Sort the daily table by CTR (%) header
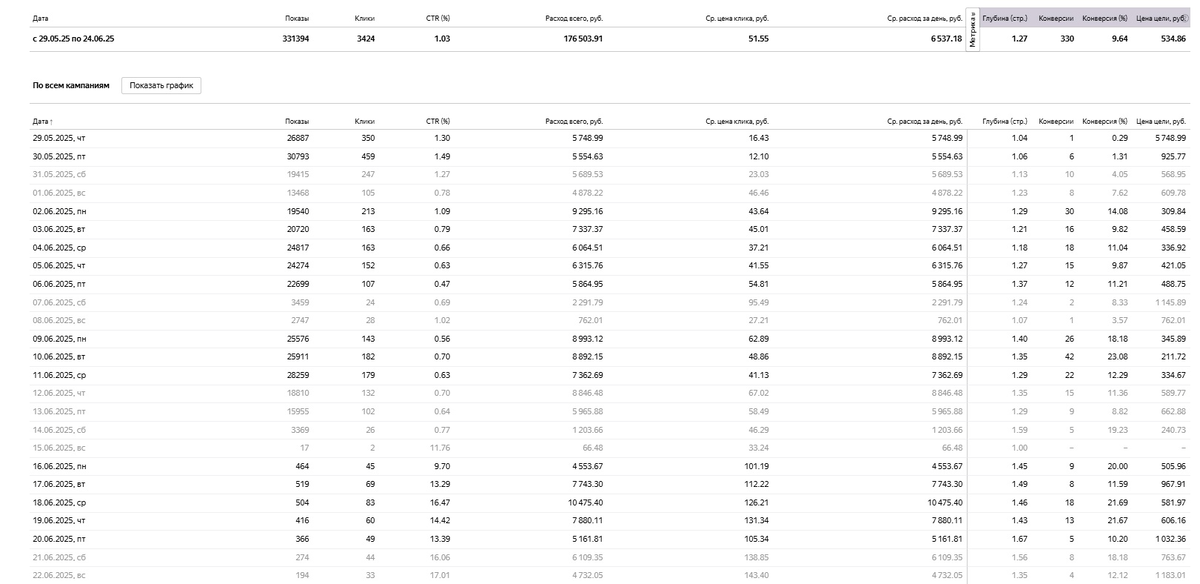The height and width of the screenshot is (584, 1200). tap(437, 121)
